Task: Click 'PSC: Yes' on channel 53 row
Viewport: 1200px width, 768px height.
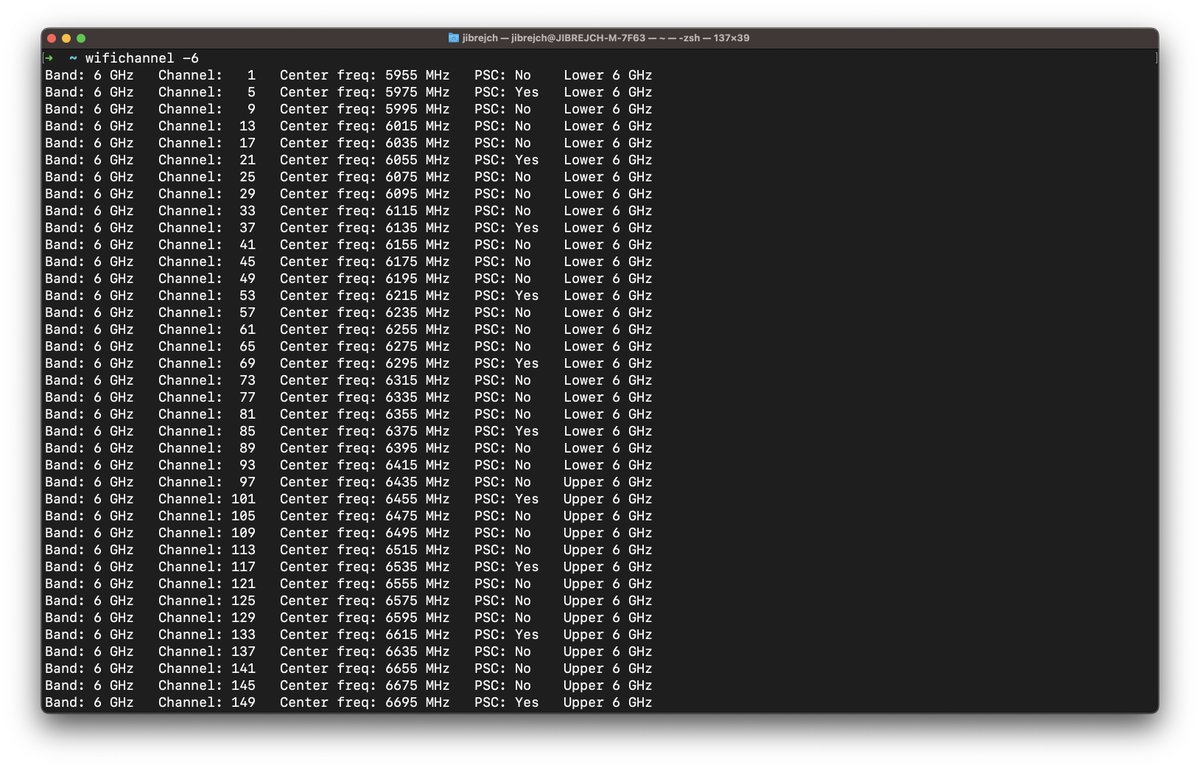Action: [506, 296]
